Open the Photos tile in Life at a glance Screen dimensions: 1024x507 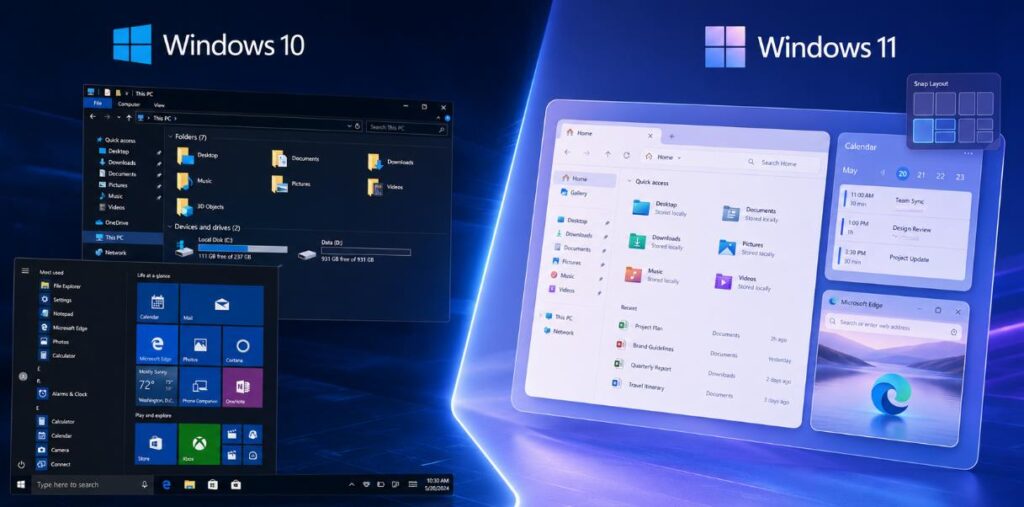pyautogui.click(x=200, y=345)
